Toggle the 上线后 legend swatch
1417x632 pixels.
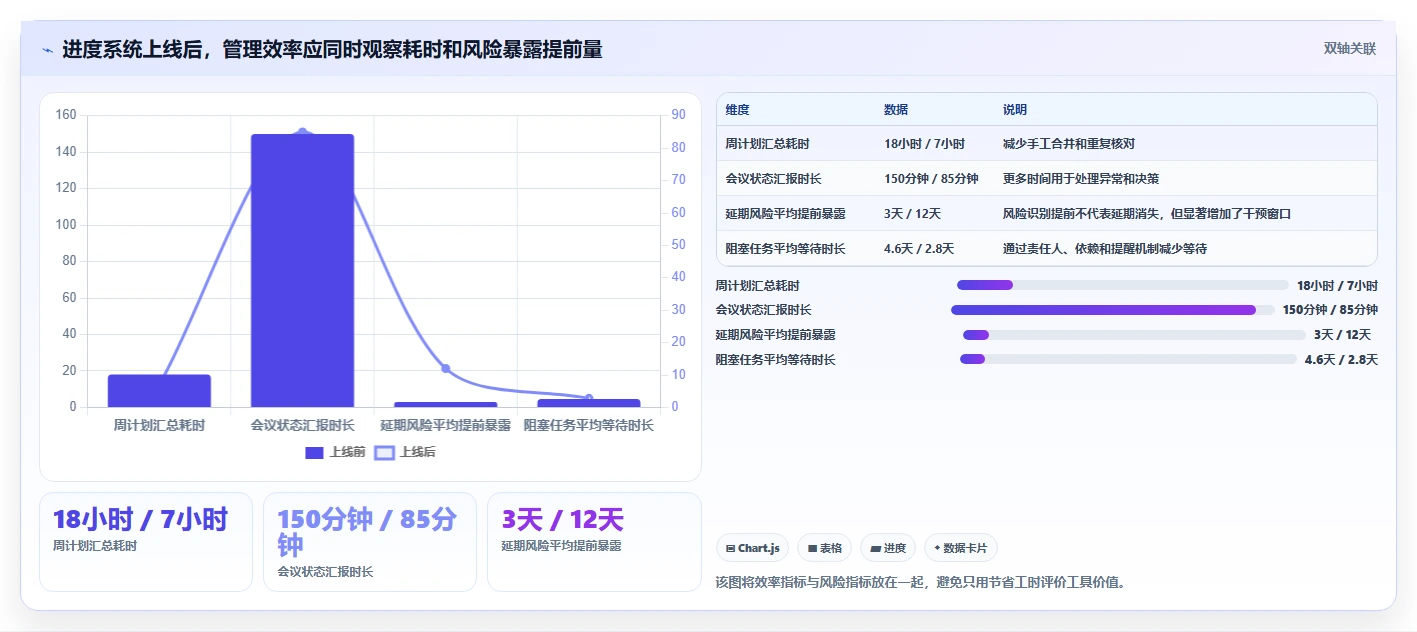pos(385,452)
